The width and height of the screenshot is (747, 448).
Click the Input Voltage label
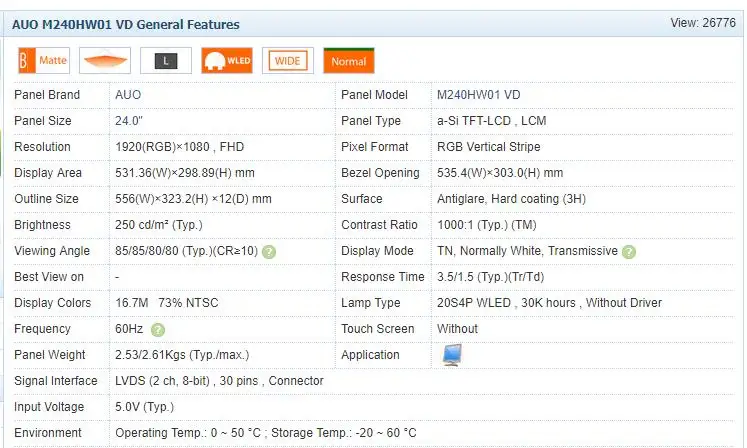[x=49, y=407]
